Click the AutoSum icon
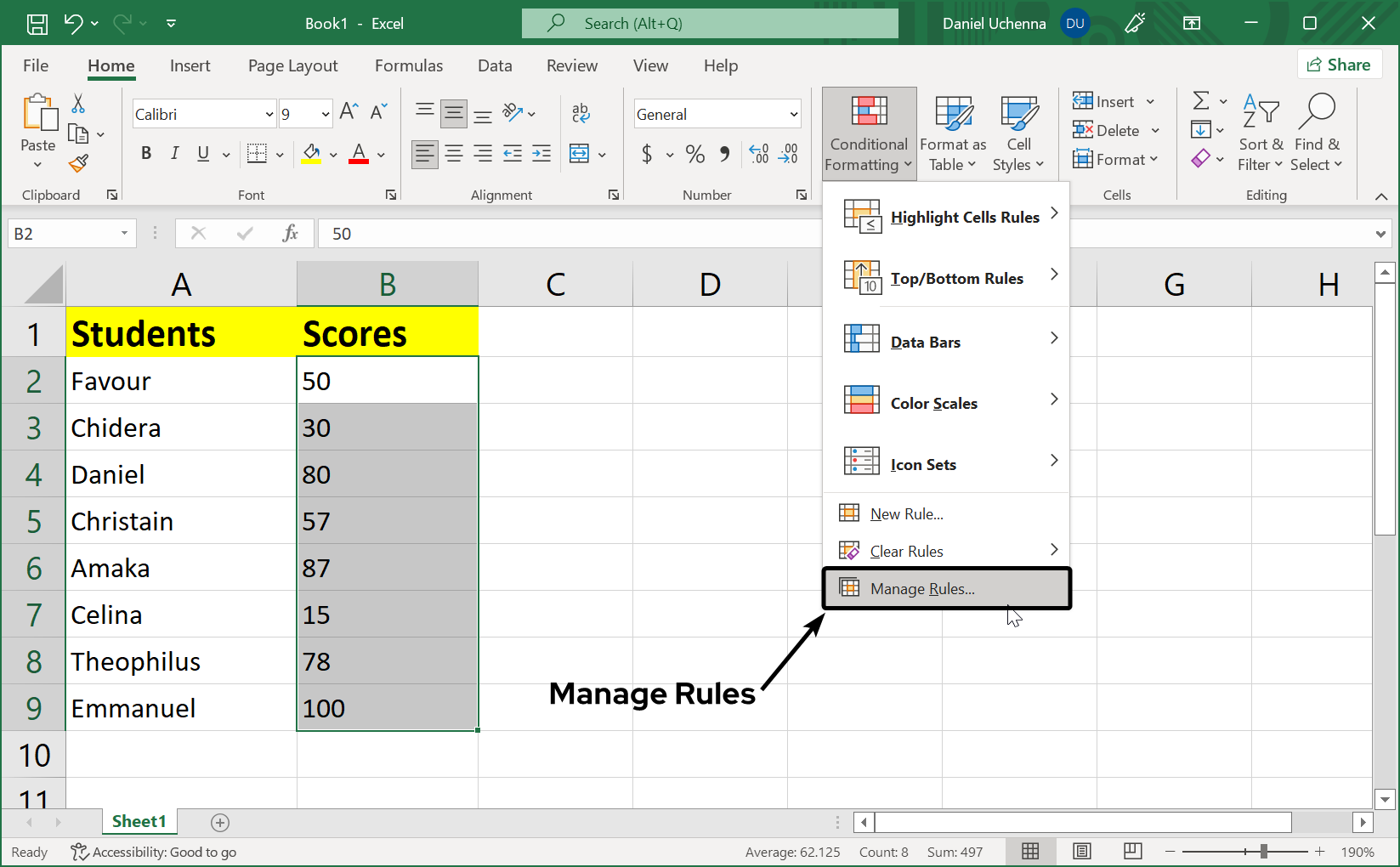The width and height of the screenshot is (1400, 867). [x=1202, y=100]
